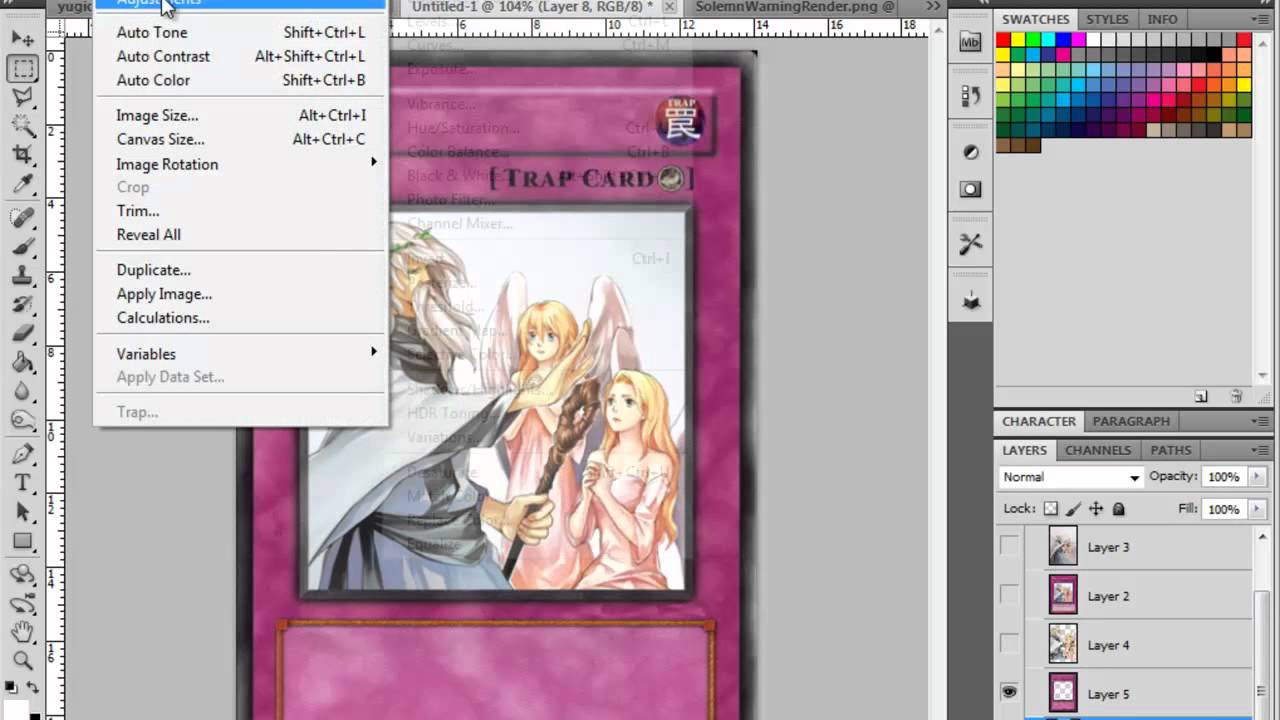Open the Swatches panel options menu
This screenshot has height=720, width=1280.
coord(1262,19)
